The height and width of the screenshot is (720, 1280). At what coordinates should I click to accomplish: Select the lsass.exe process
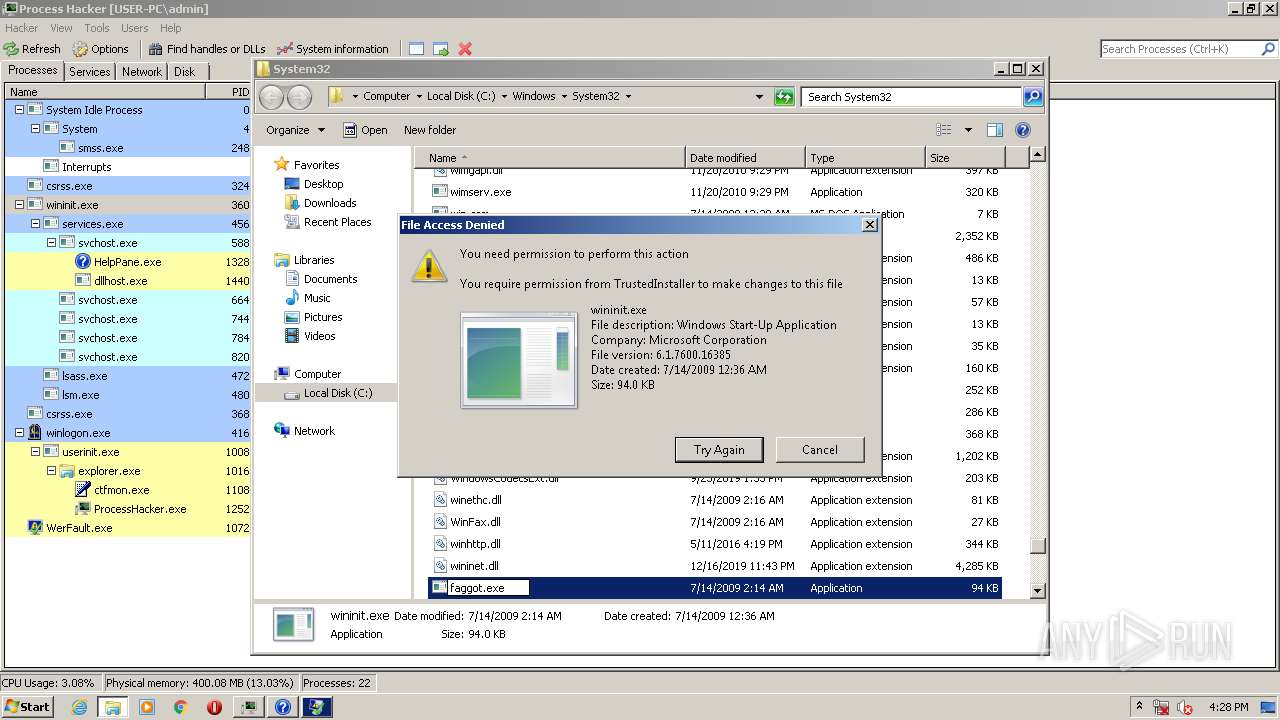tap(127, 376)
